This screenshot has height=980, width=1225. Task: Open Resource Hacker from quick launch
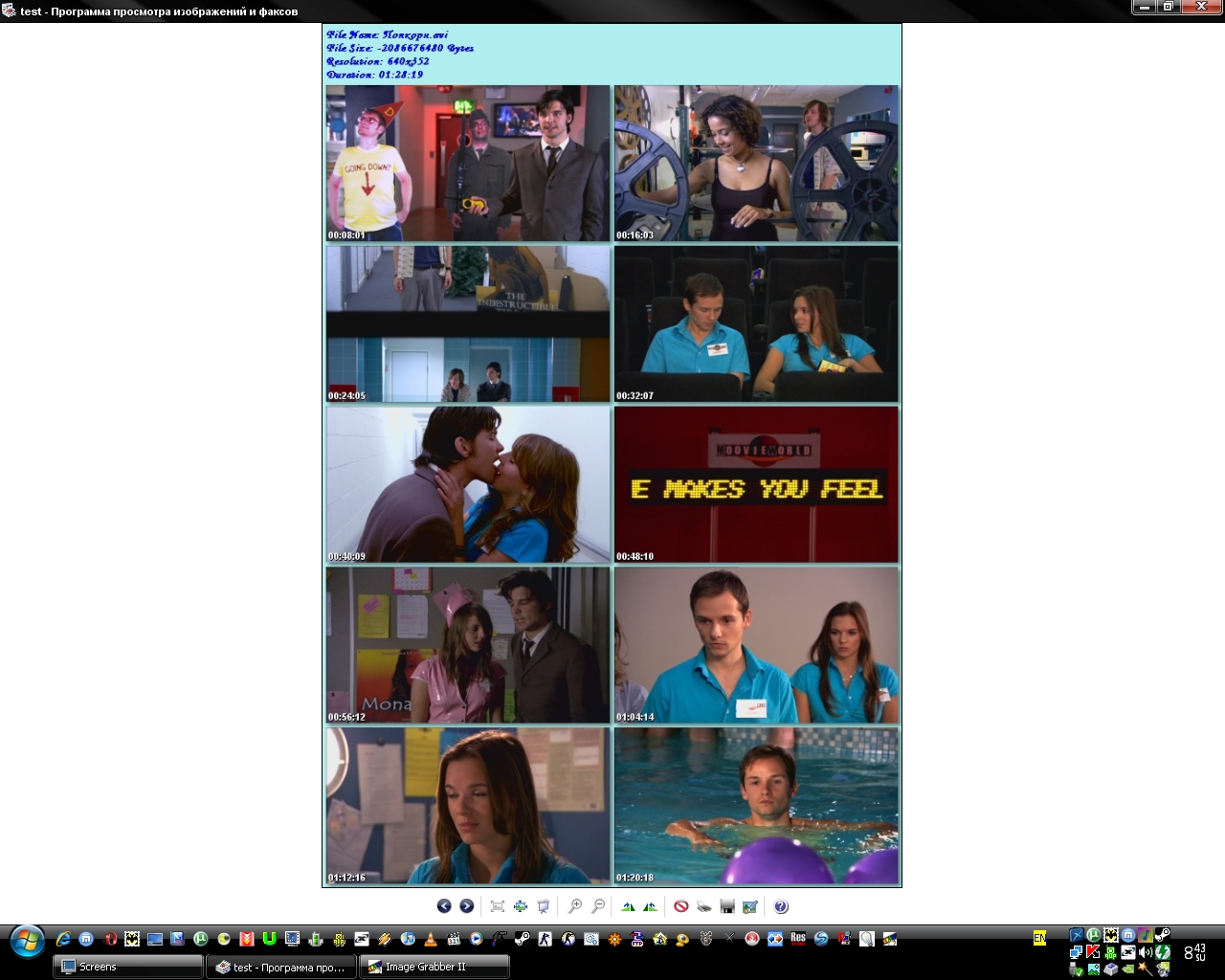pos(798,939)
